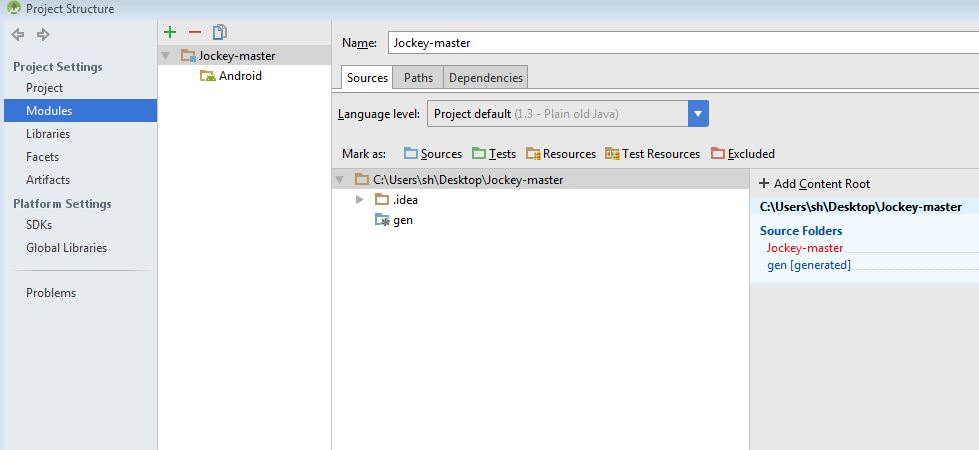Expand the .idea folder
Image resolution: width=979 pixels, height=450 pixels.
[x=361, y=200]
